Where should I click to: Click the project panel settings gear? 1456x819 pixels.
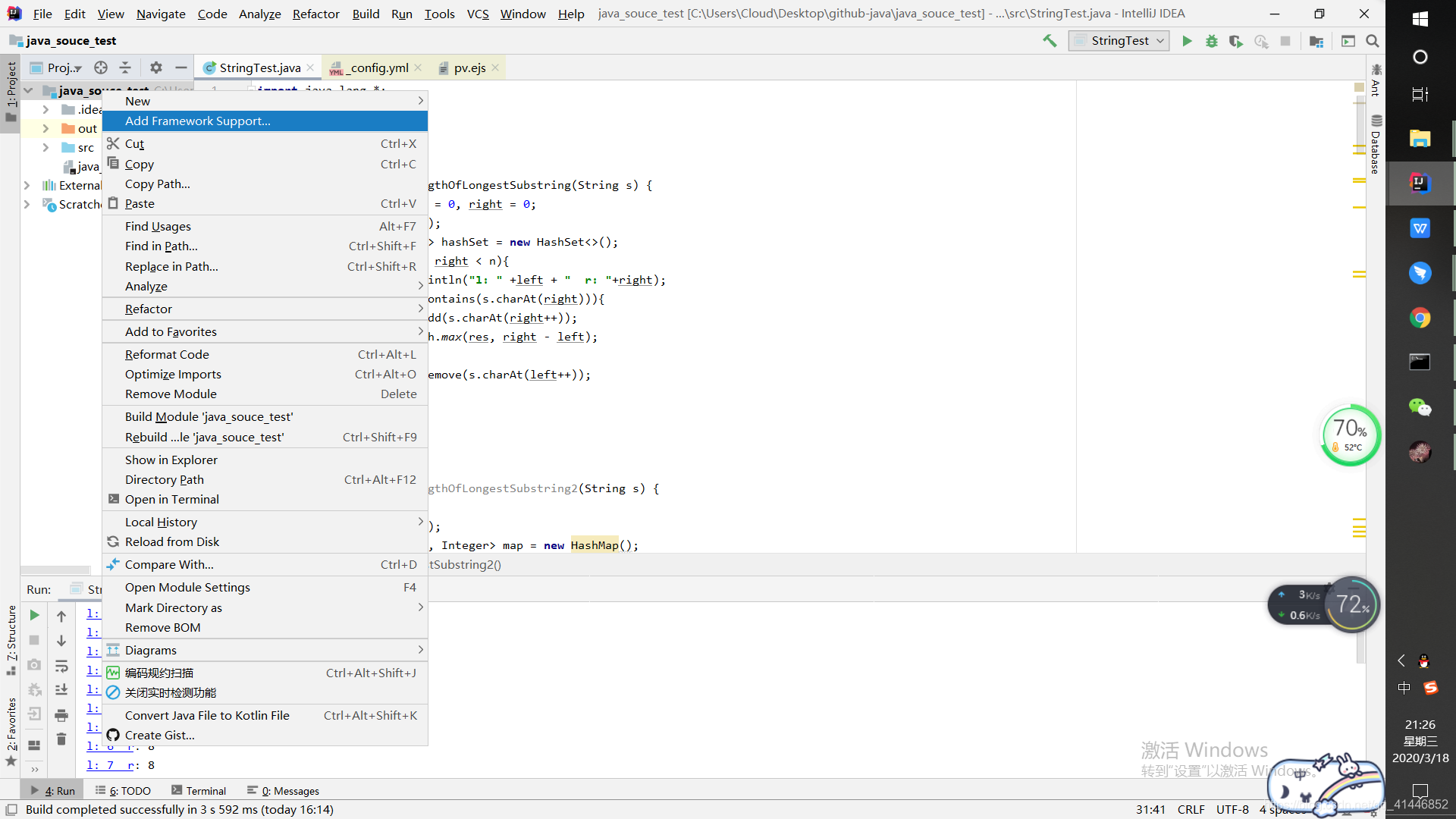[x=156, y=67]
